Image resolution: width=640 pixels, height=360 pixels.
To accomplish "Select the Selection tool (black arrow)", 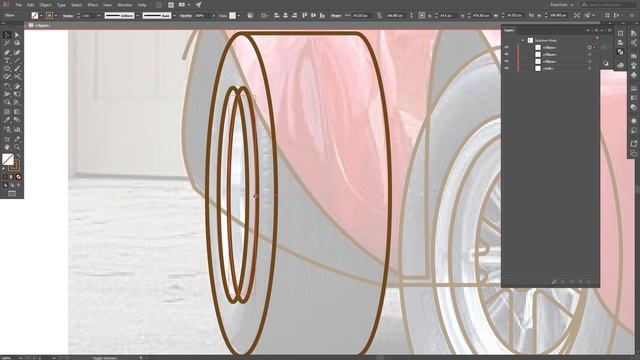I will tap(7, 35).
